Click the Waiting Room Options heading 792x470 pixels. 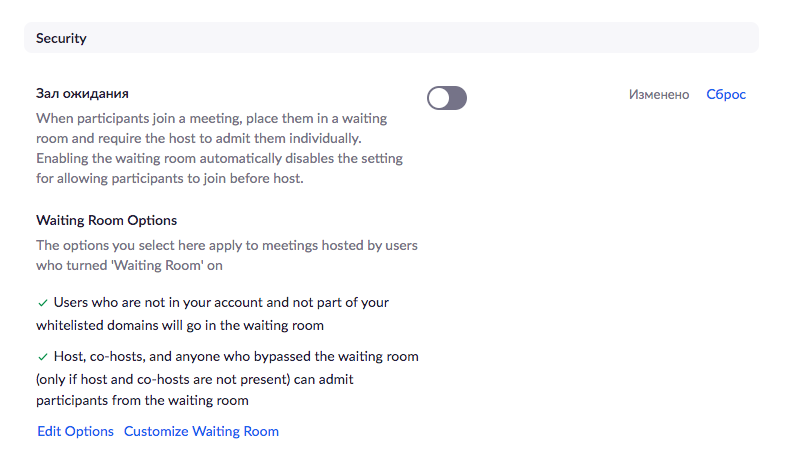(x=106, y=220)
